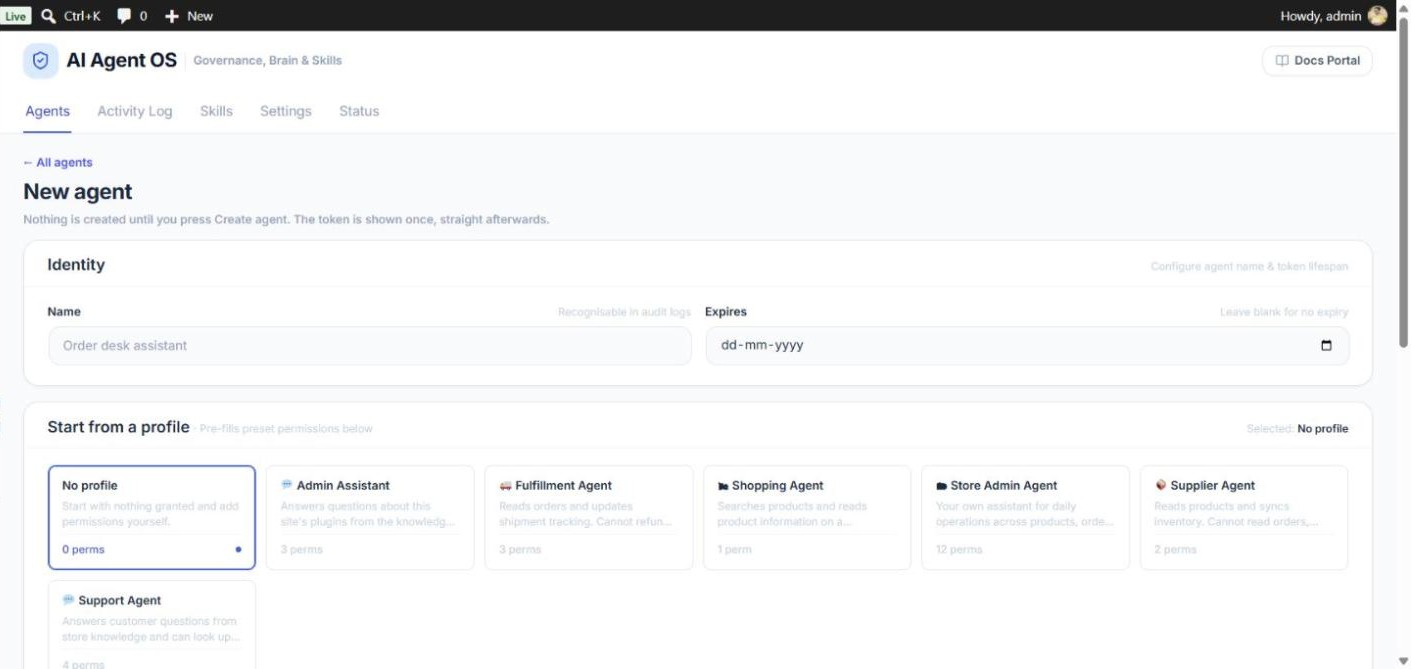Click the '2 perms' count text
Viewport: 1411px width, 669px height.
coord(1175,549)
